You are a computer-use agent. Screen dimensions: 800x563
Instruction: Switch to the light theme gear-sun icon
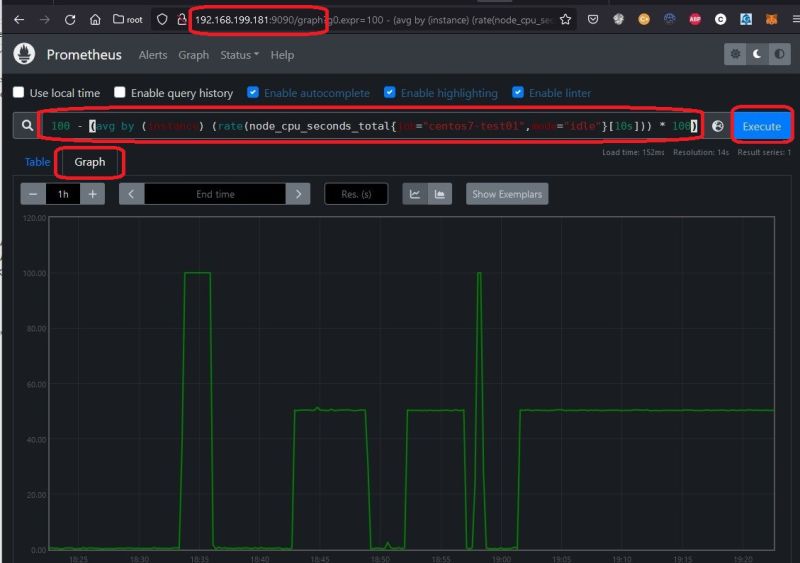click(x=735, y=54)
